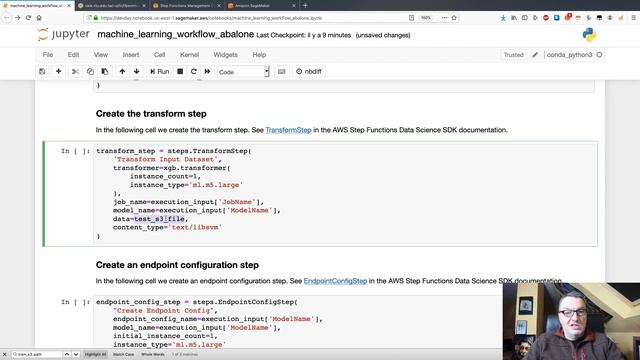Screen dimensions: 640x360
Task: Click inside the endpoint_config_step code cell
Action: tap(298, 322)
